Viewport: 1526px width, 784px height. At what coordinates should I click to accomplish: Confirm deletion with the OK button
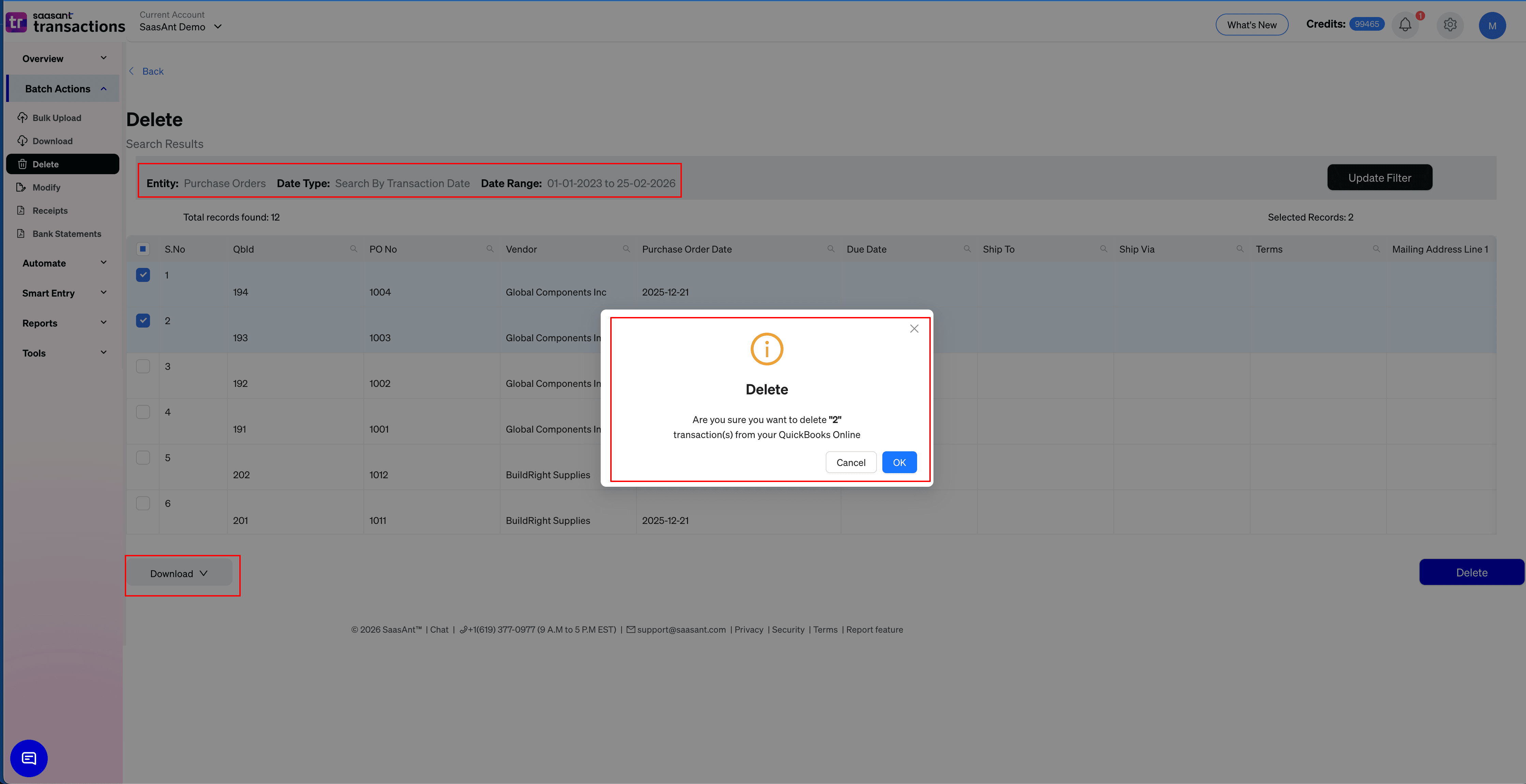[x=899, y=462]
